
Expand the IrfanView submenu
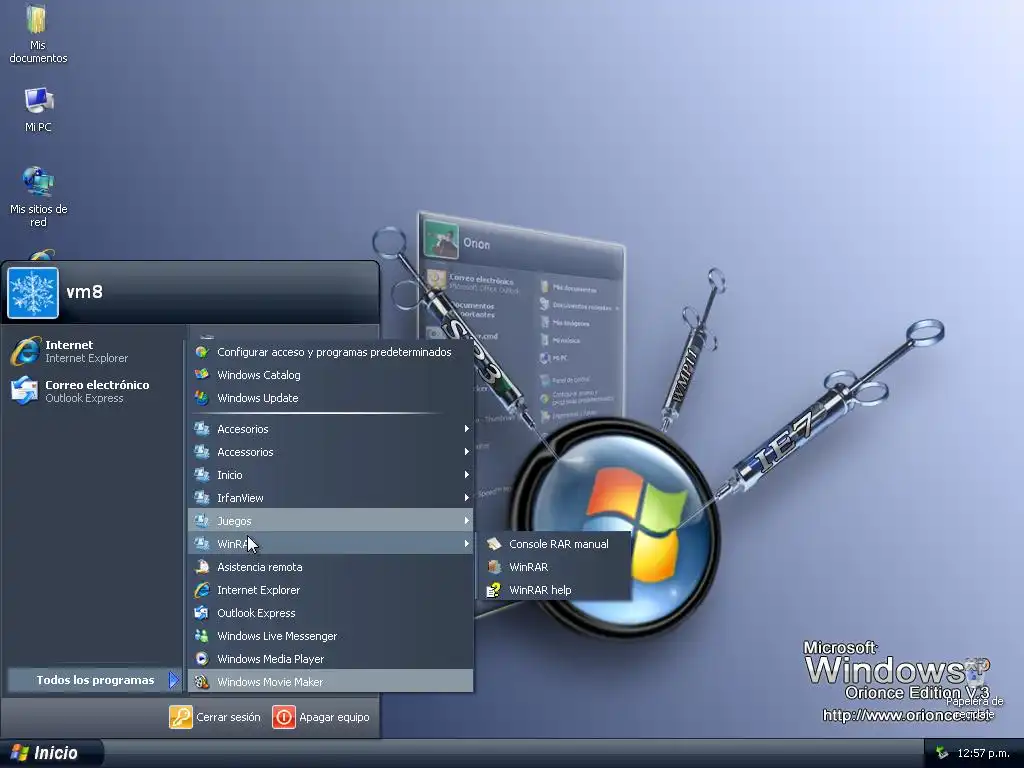(330, 498)
